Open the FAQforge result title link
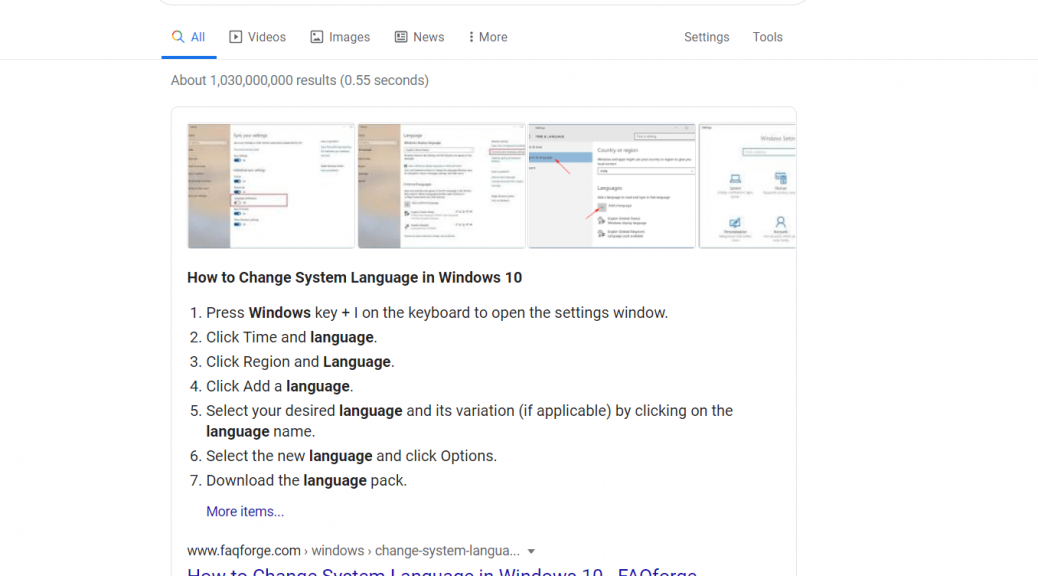This screenshot has height=576, width=1038. click(x=442, y=571)
